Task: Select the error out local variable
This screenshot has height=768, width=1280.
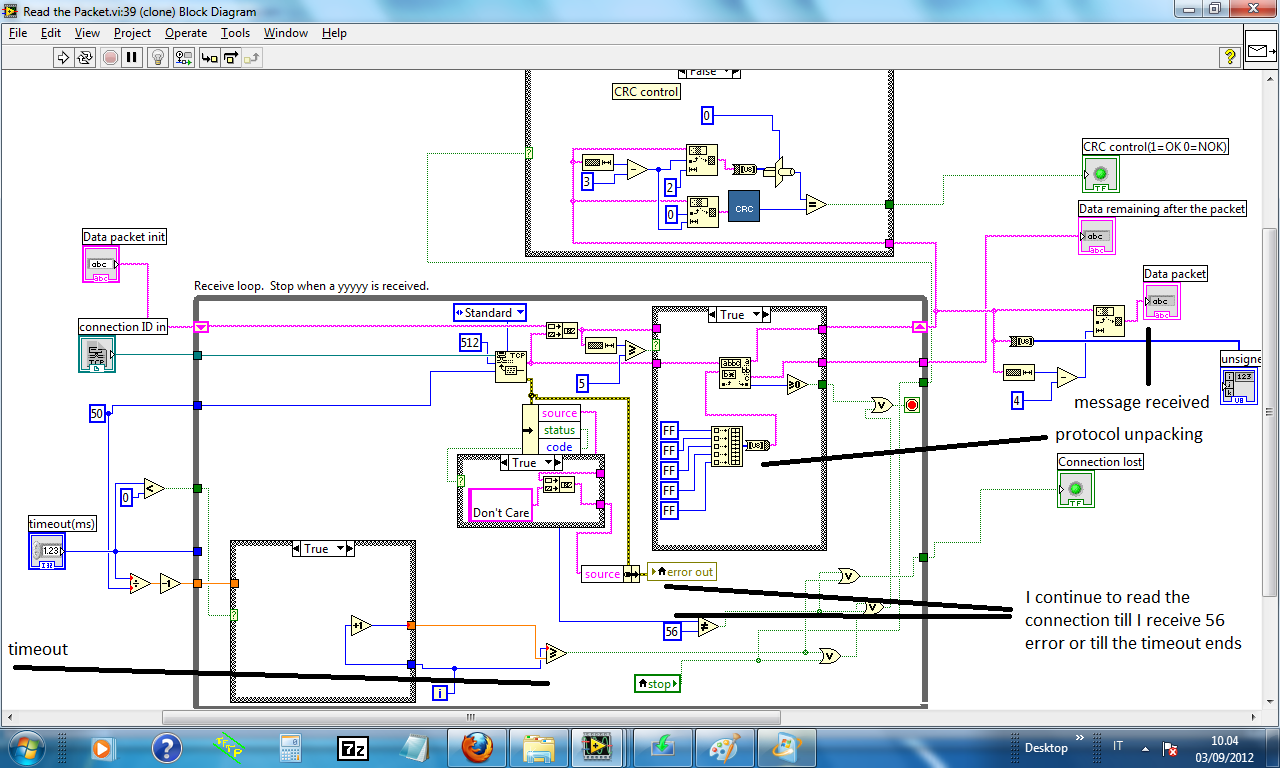Action: click(682, 572)
